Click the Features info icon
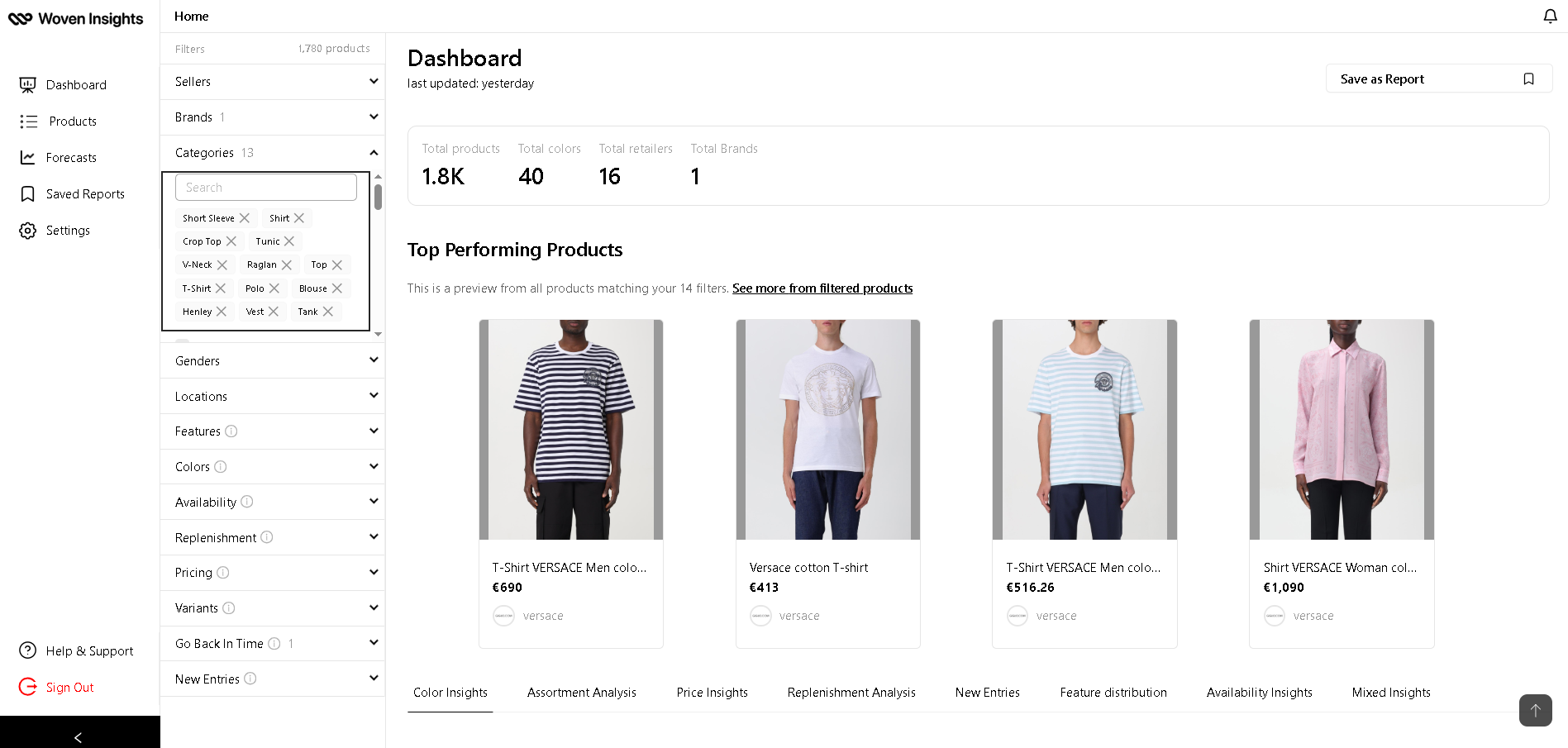The height and width of the screenshot is (748, 1568). (231, 431)
